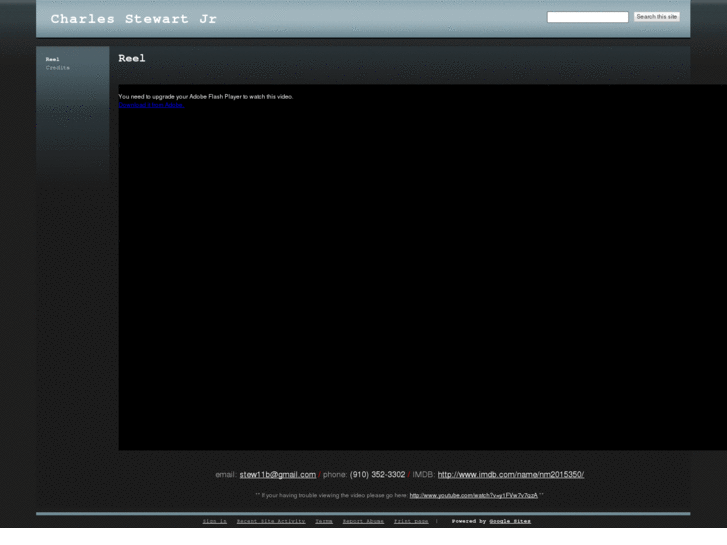Open the Google Sites footer link
Viewport: 727px width, 545px height.
(510, 521)
